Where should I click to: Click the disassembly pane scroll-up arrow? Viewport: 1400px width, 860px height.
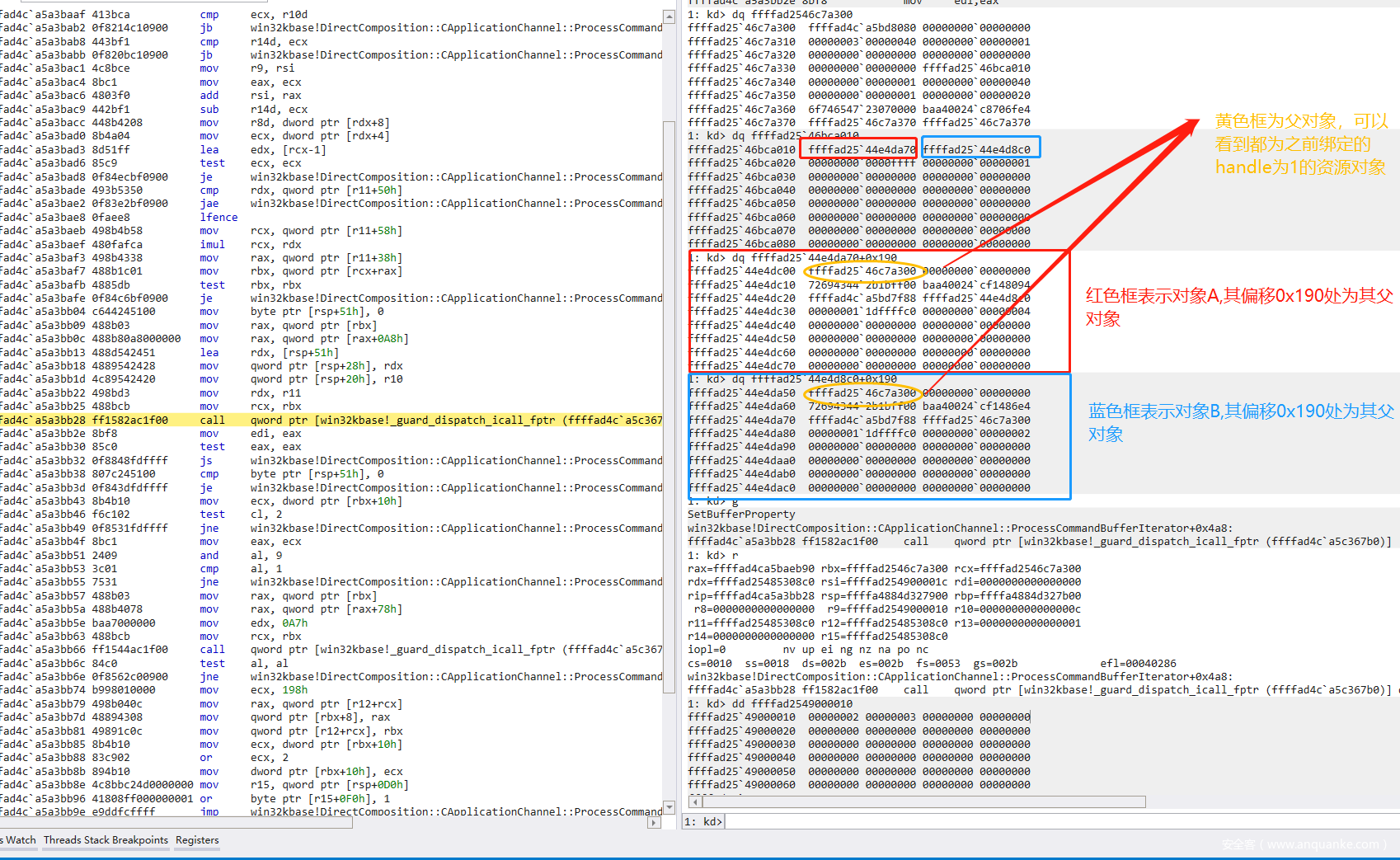coord(669,16)
